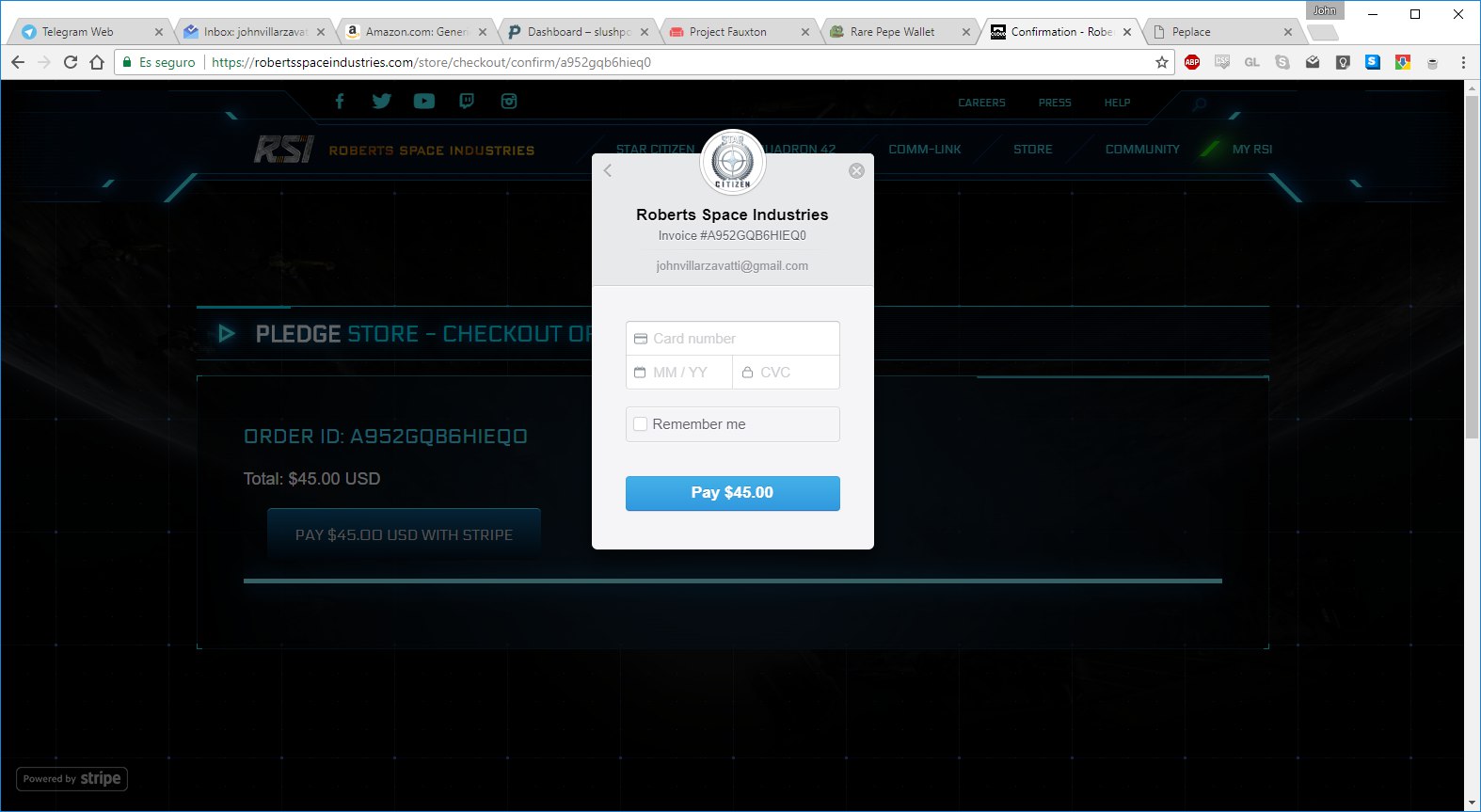Click the browser home icon
Image resolution: width=1481 pixels, height=812 pixels.
(x=97, y=62)
